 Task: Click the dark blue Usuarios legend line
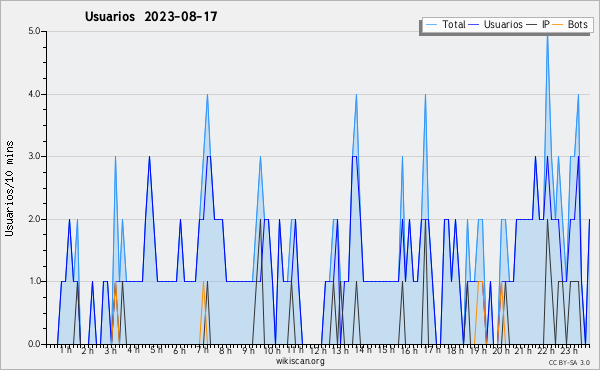[x=474, y=25]
